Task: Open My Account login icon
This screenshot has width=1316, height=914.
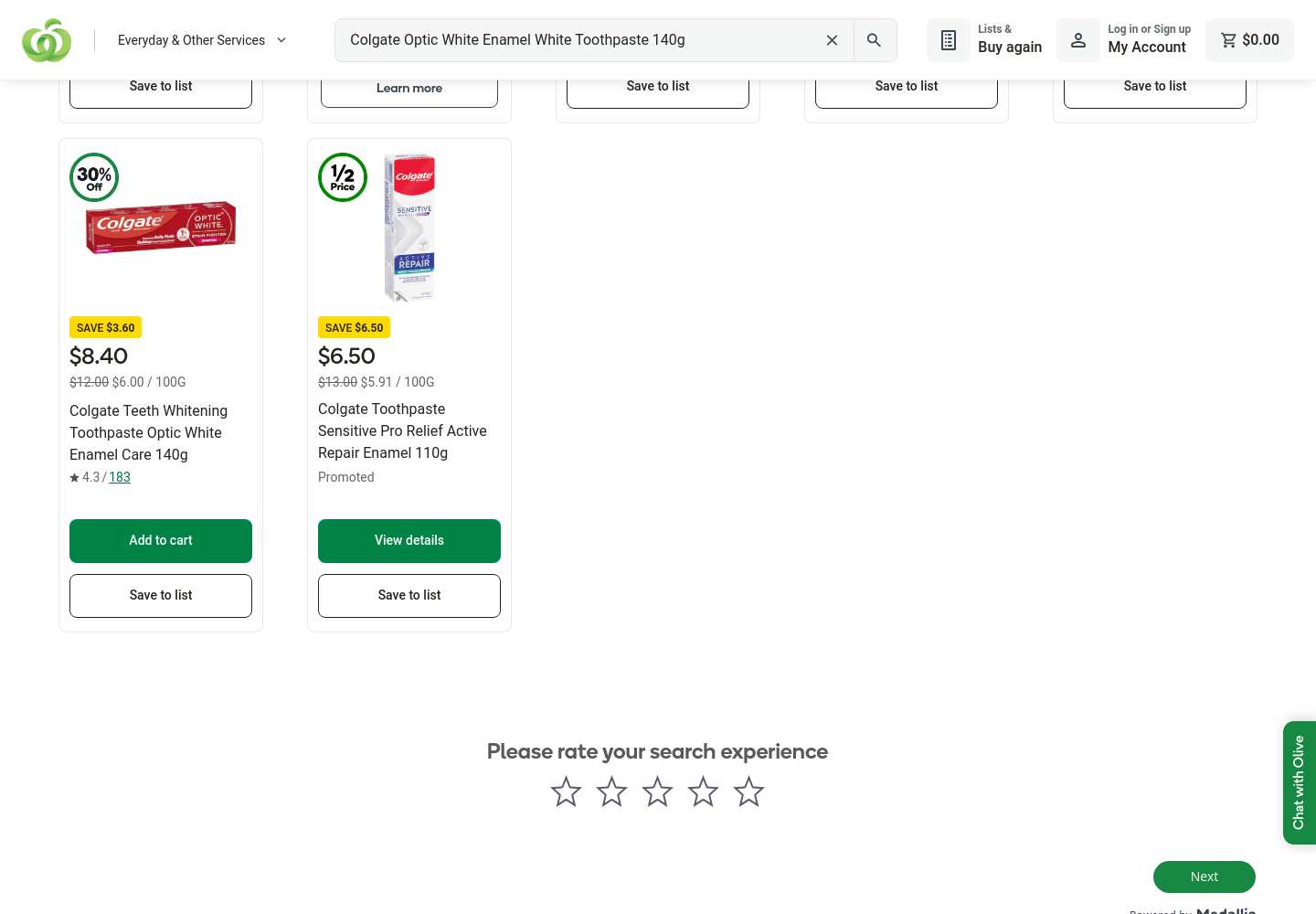Action: point(1078,40)
